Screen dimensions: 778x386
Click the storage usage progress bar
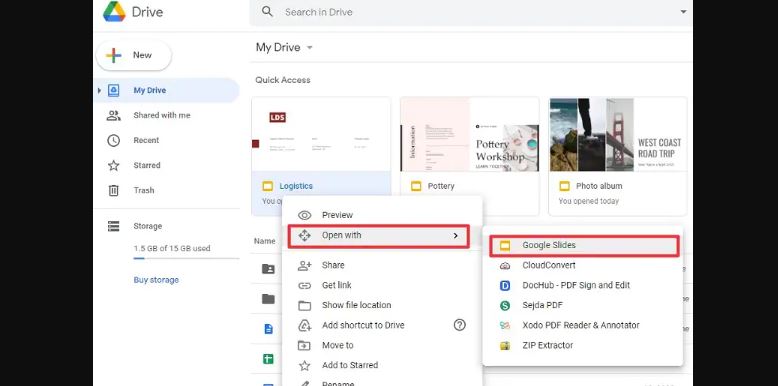pos(186,258)
